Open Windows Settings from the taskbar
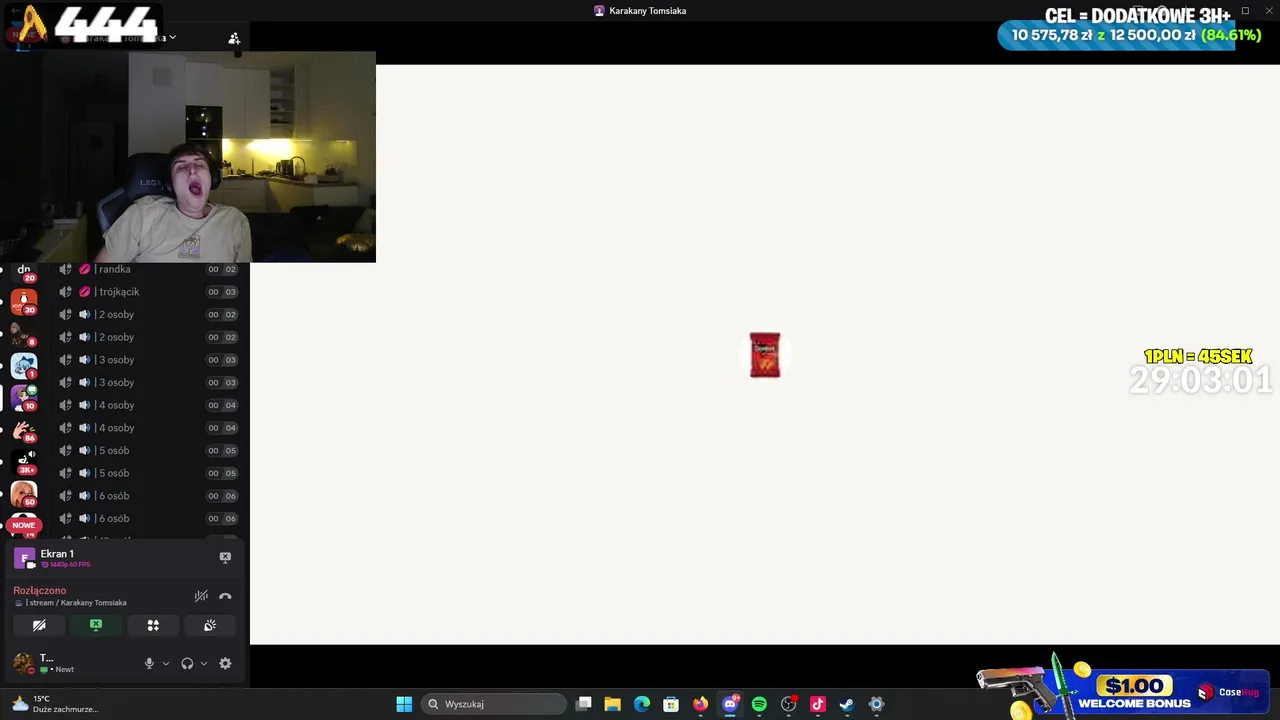Screen dimensions: 1280x720 pos(877,704)
